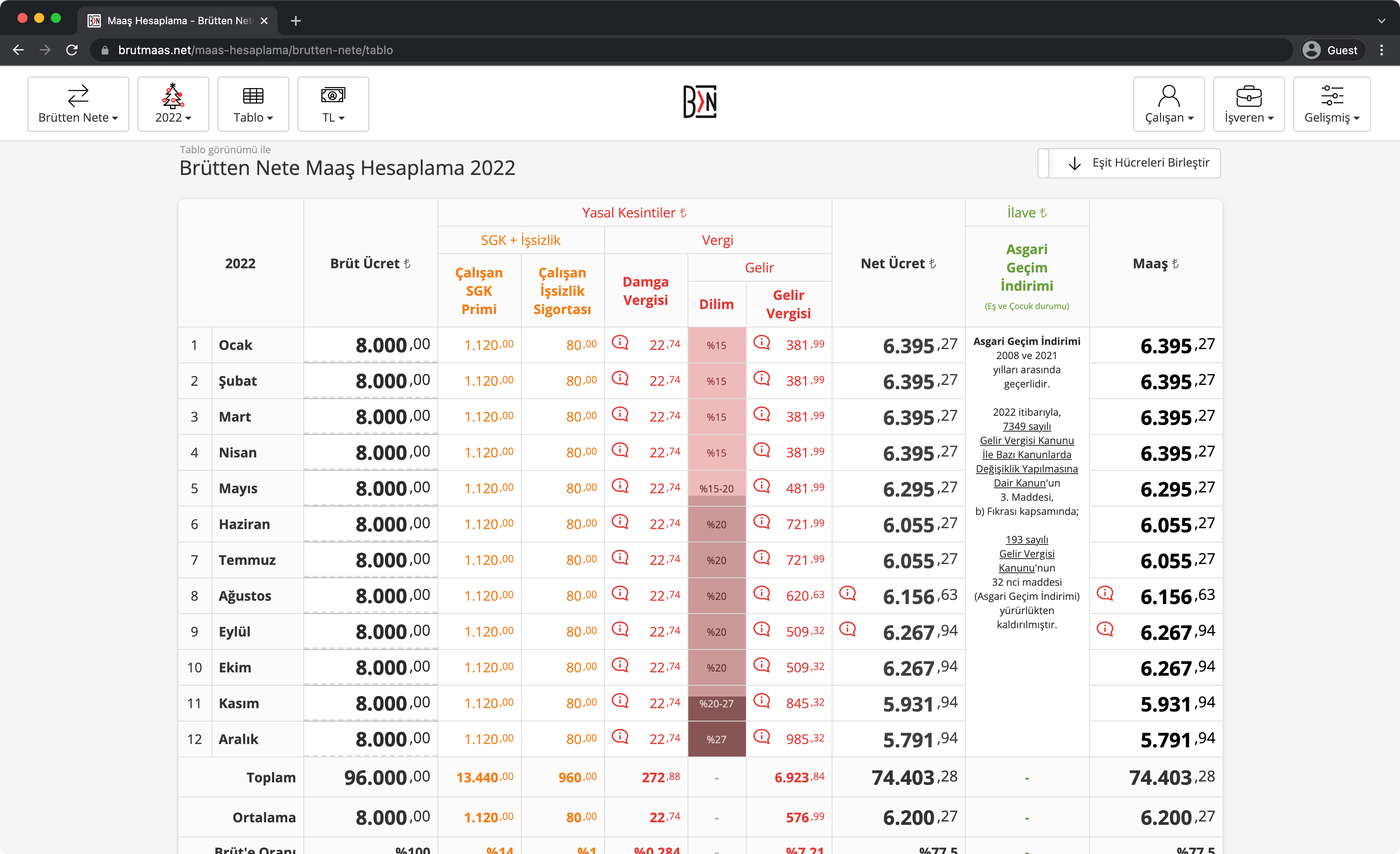
Task: Click the Ocak Brüt Ücret input field
Action: click(370, 345)
